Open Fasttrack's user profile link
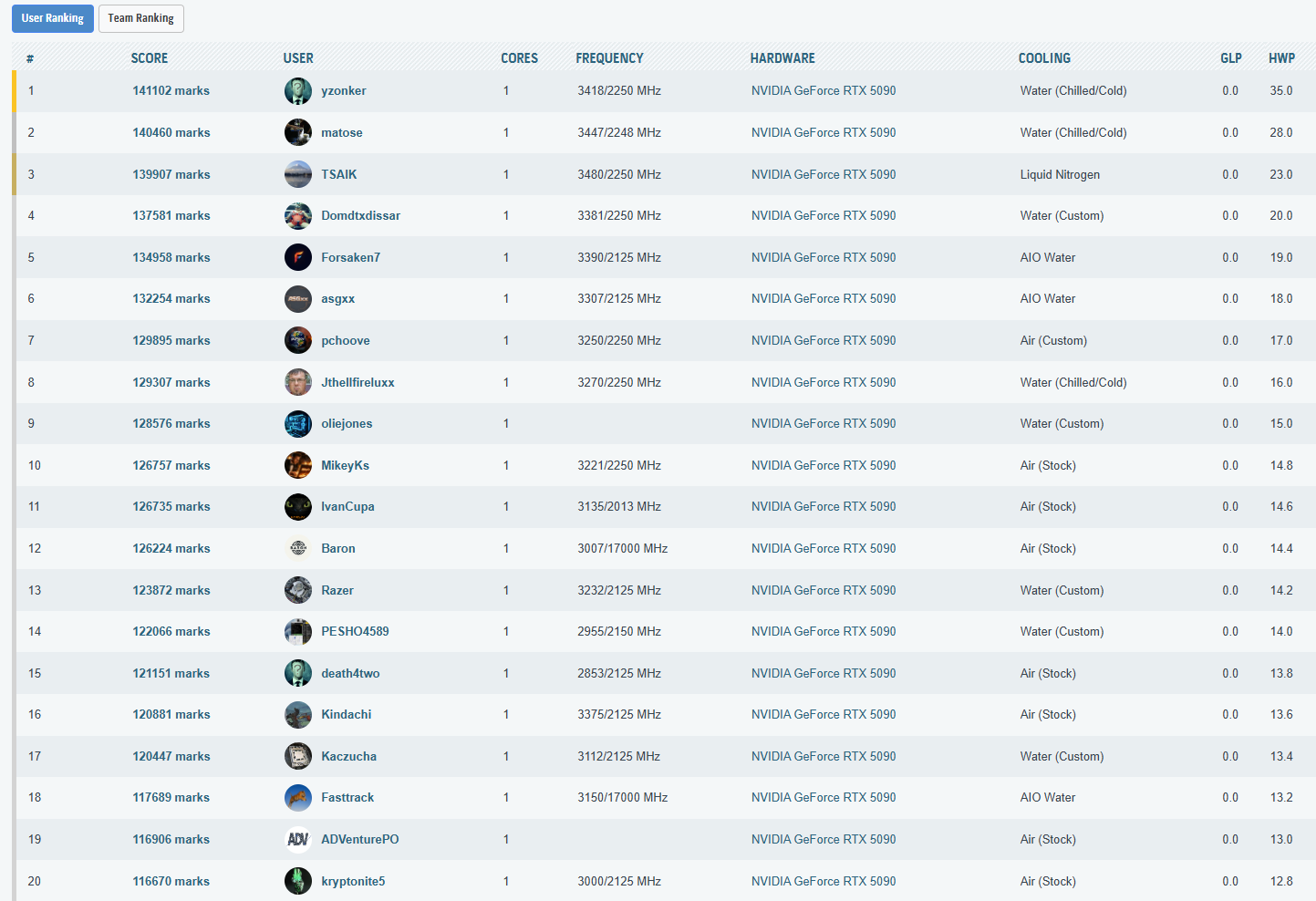This screenshot has height=901, width=1316. pos(347,798)
